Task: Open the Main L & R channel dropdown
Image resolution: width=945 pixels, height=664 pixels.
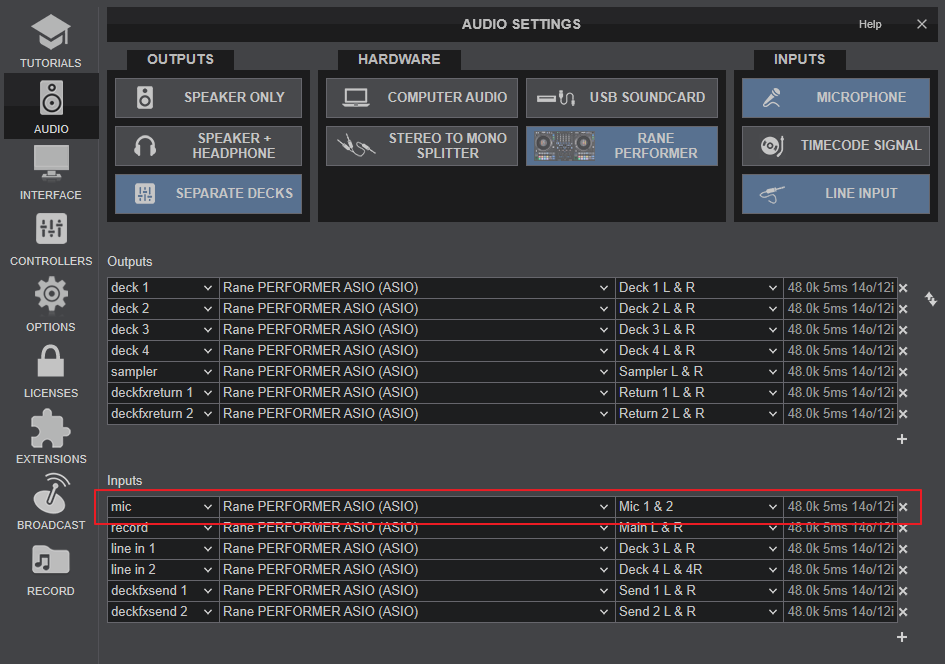Action: (699, 528)
